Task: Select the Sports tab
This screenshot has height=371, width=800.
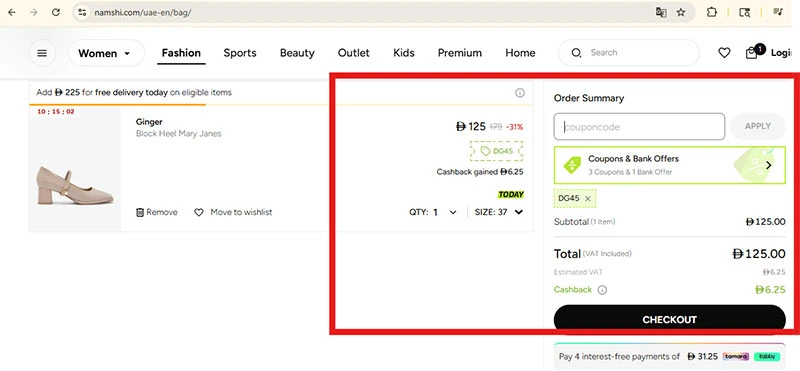Action: click(x=240, y=53)
